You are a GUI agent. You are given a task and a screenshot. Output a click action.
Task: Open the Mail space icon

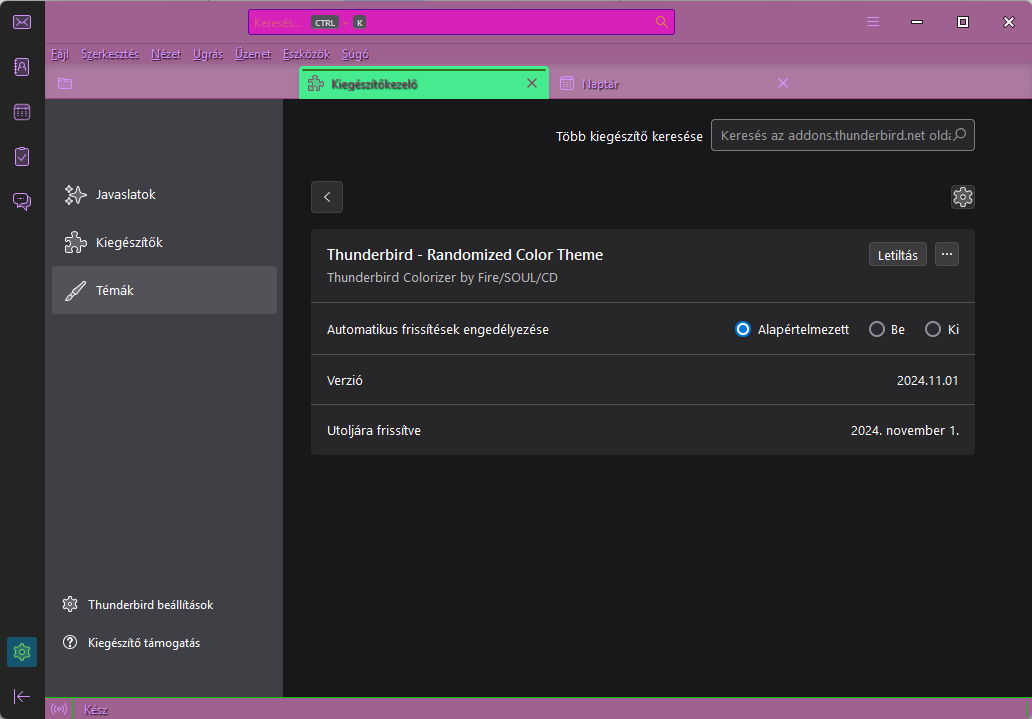pyautogui.click(x=22, y=22)
